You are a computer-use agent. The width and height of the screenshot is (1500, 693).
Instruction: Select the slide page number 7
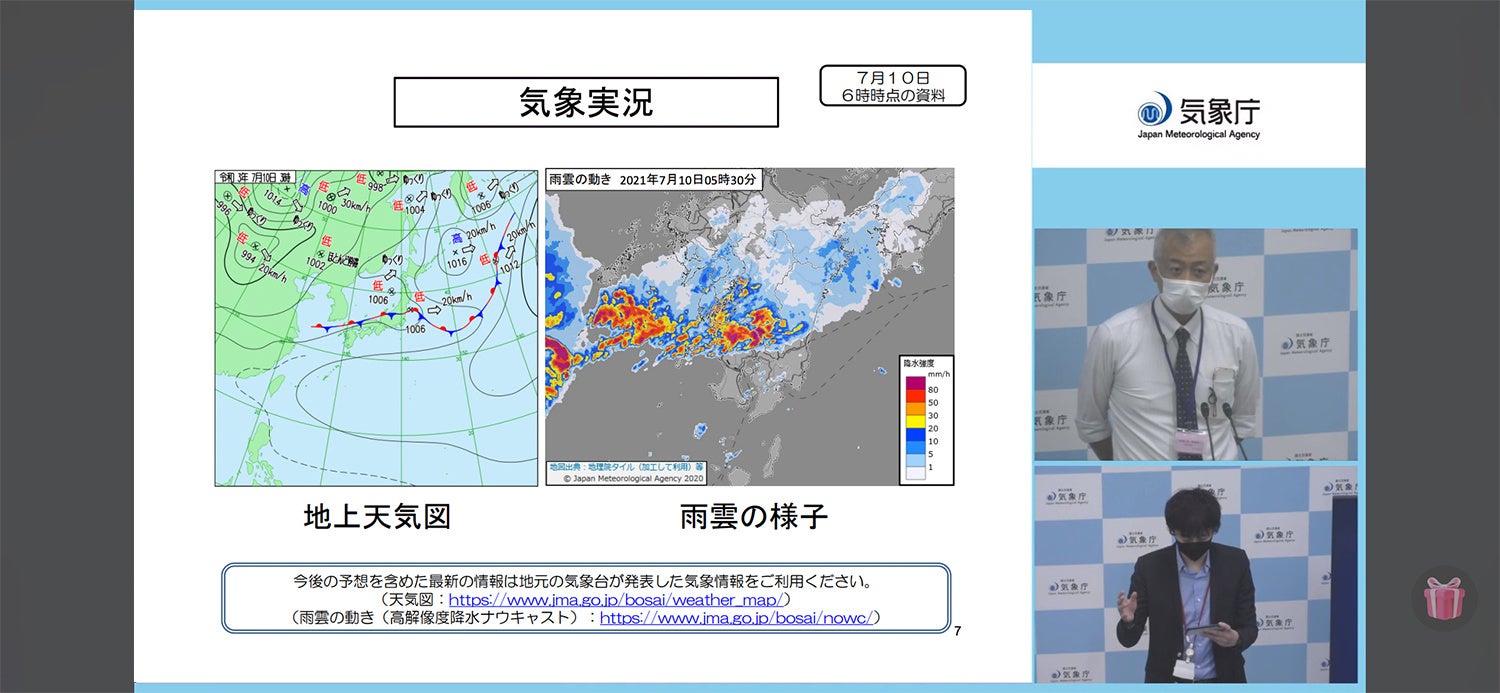tap(958, 631)
